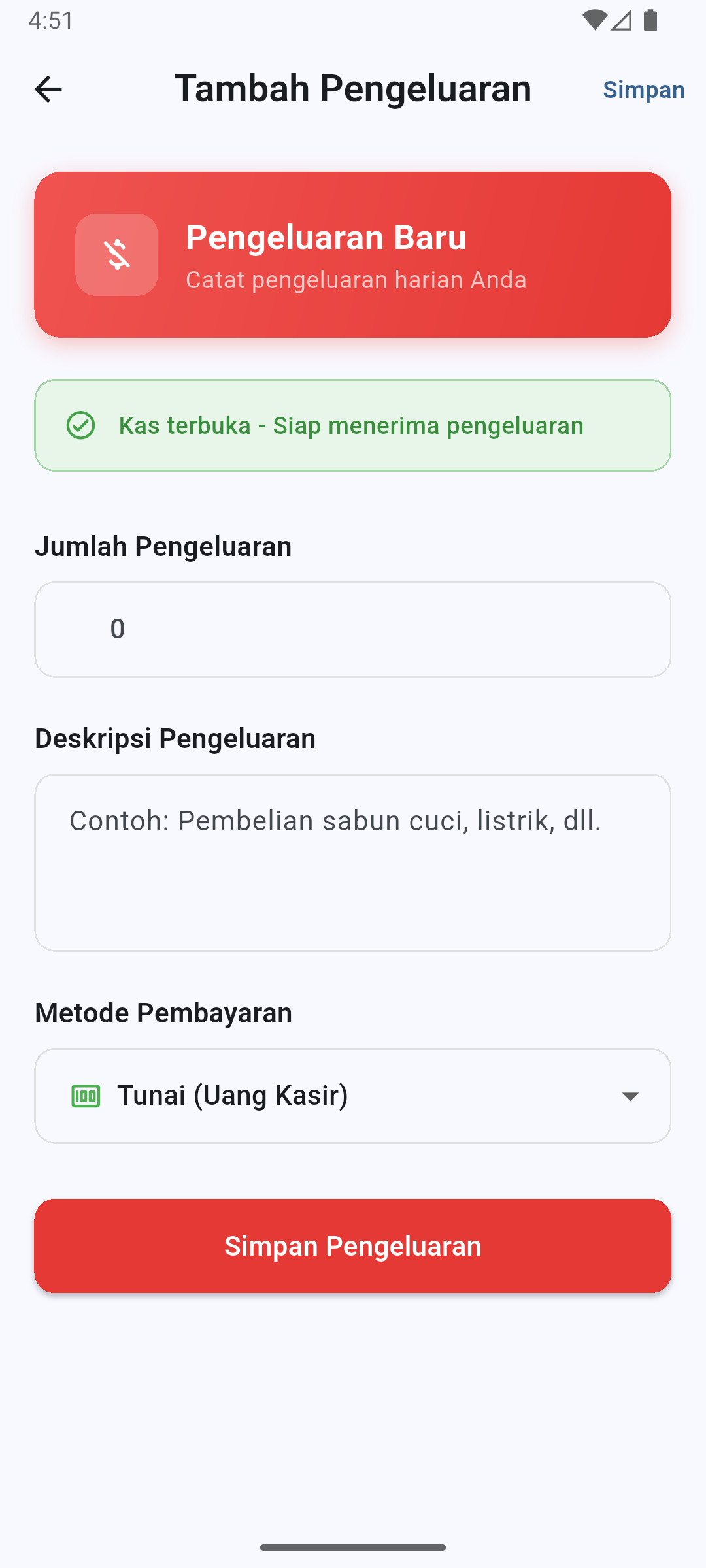This screenshot has height=1568, width=706.
Task: Tap the back arrow icon
Action: point(48,90)
